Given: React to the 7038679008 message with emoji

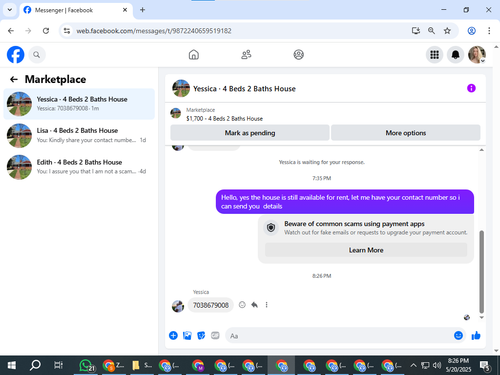Looking at the screenshot, I should point(242,305).
